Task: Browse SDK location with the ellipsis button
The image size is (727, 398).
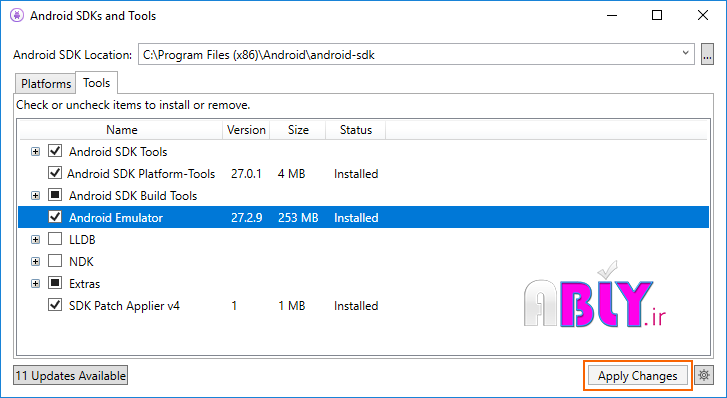Action: (x=707, y=55)
